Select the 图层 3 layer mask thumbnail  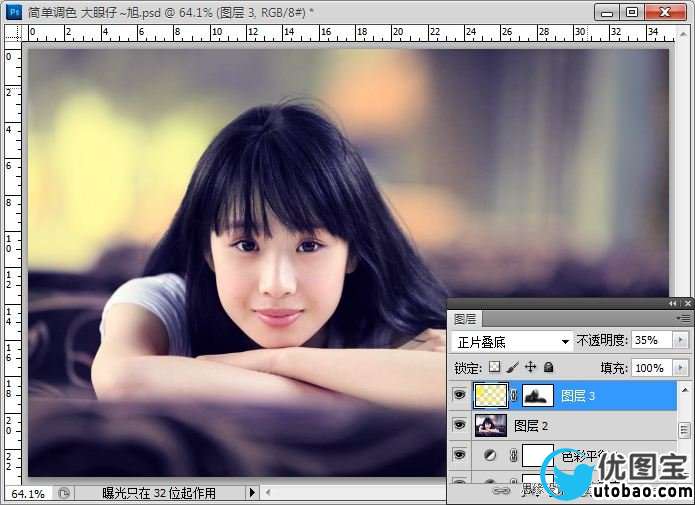pyautogui.click(x=538, y=395)
